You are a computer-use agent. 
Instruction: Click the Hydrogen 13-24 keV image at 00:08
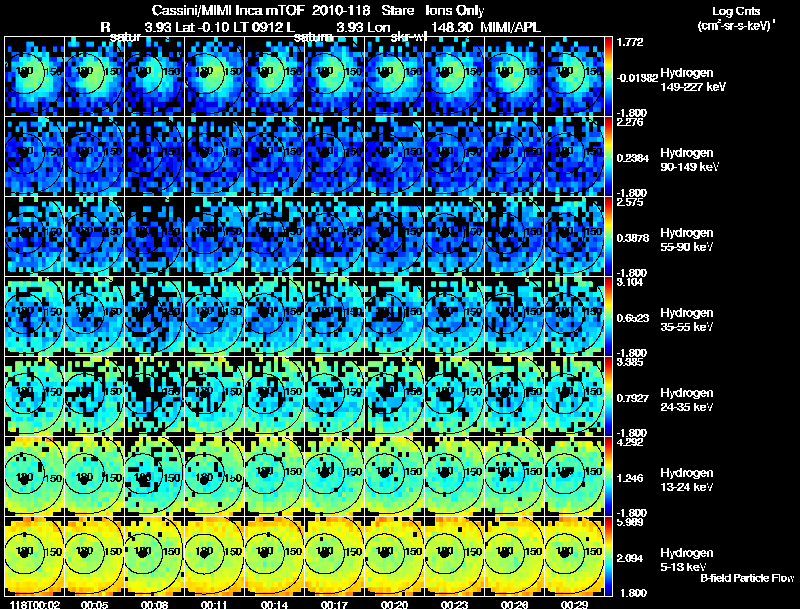point(155,476)
